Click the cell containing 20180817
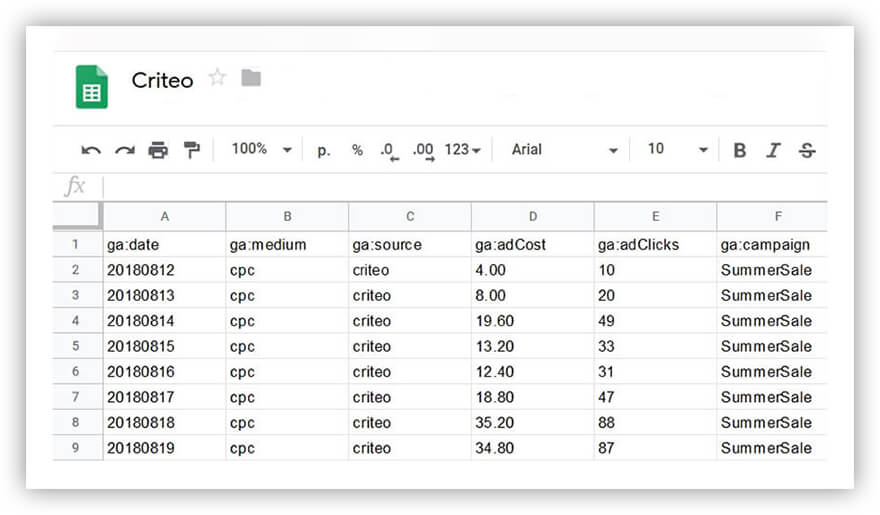 (x=164, y=397)
